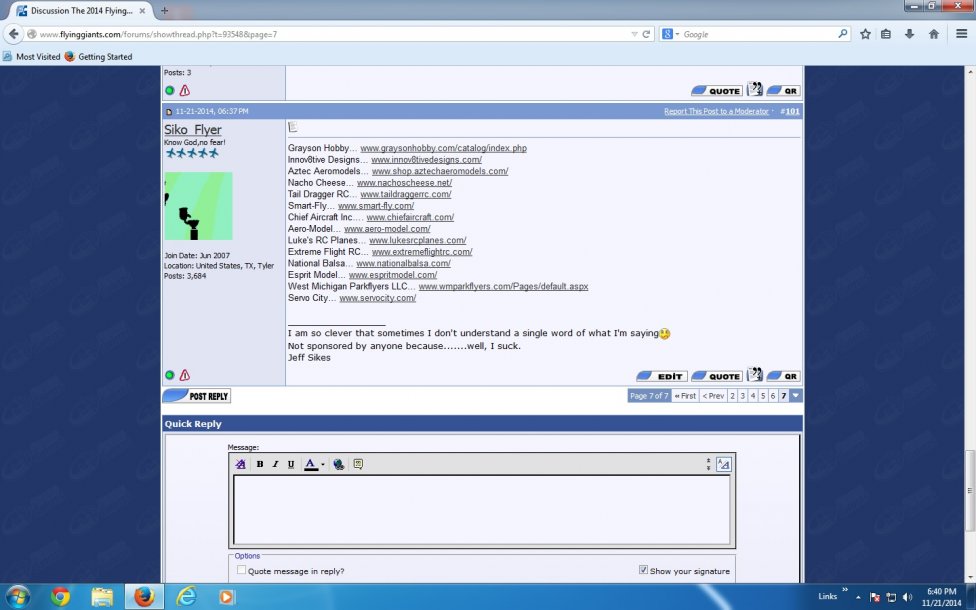Open Siko_Flyer's avatar image
Screen dimensions: 976x610
pyautogui.click(x=199, y=206)
